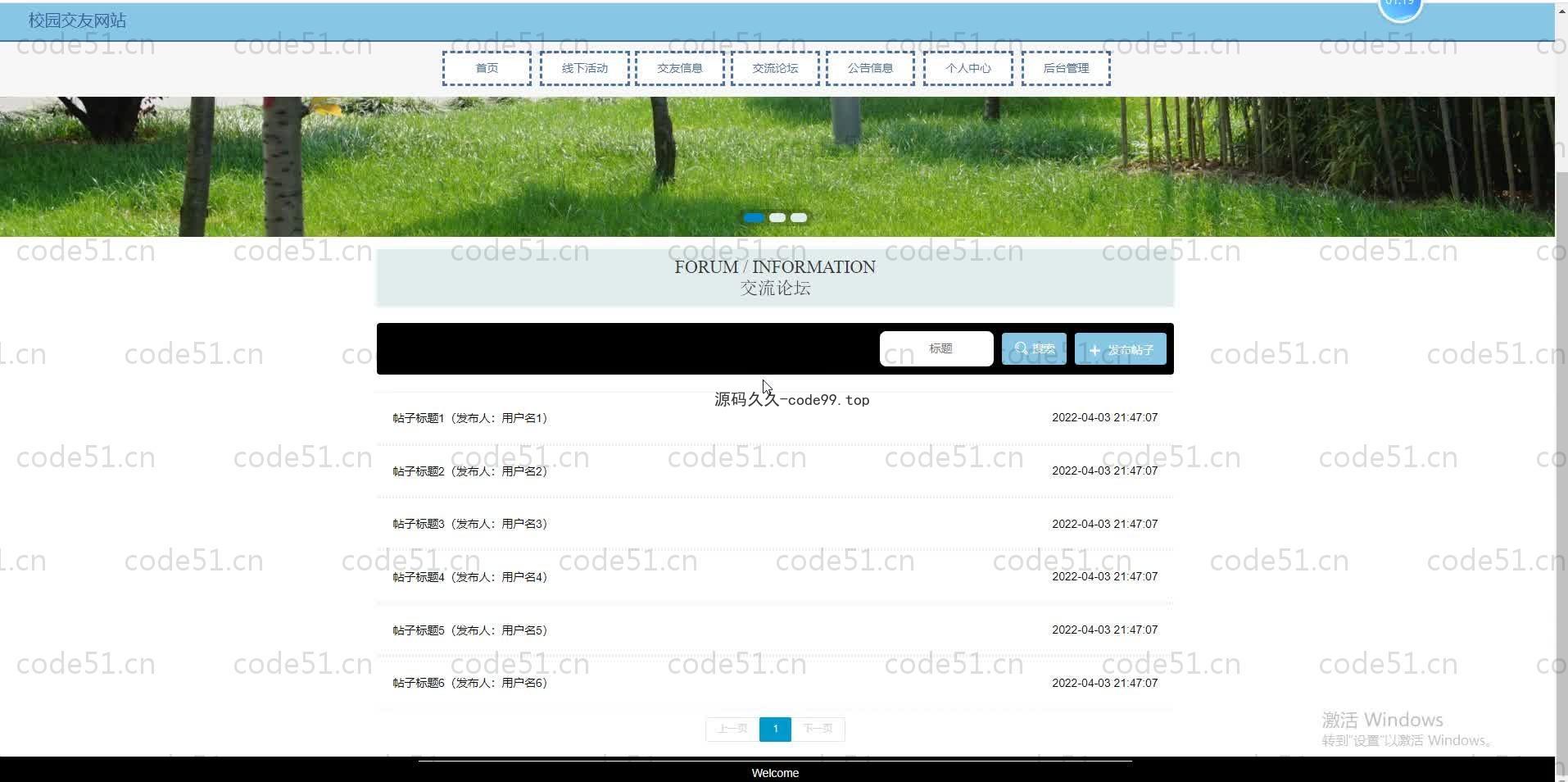
Task: Open 公告信息 announcements page
Action: pyautogui.click(x=870, y=69)
